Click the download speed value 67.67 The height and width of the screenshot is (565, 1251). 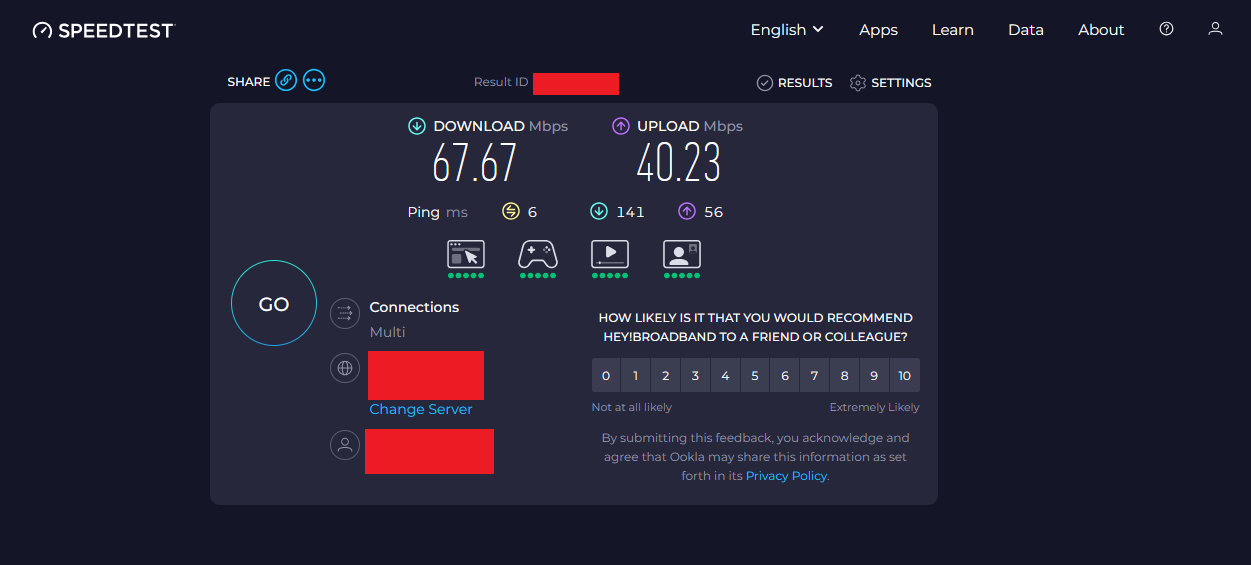475,164
